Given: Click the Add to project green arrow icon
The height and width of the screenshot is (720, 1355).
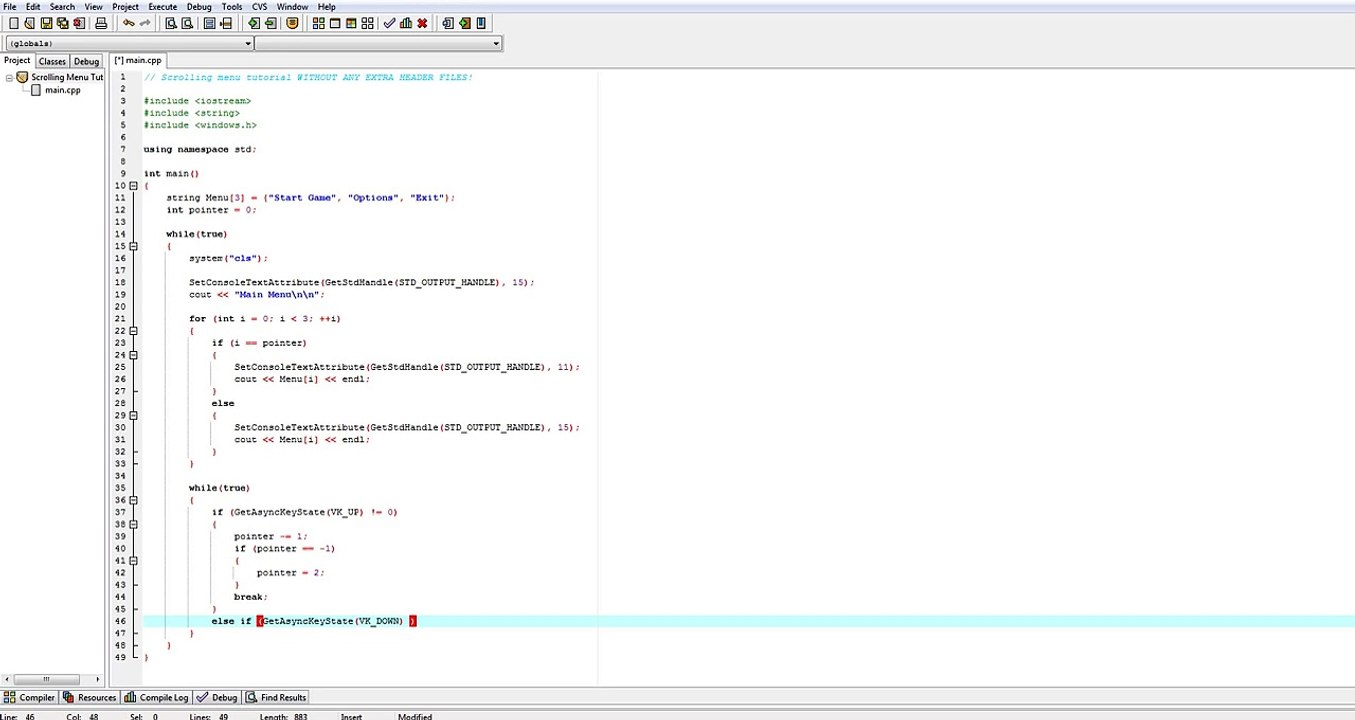Looking at the screenshot, I should [x=254, y=23].
